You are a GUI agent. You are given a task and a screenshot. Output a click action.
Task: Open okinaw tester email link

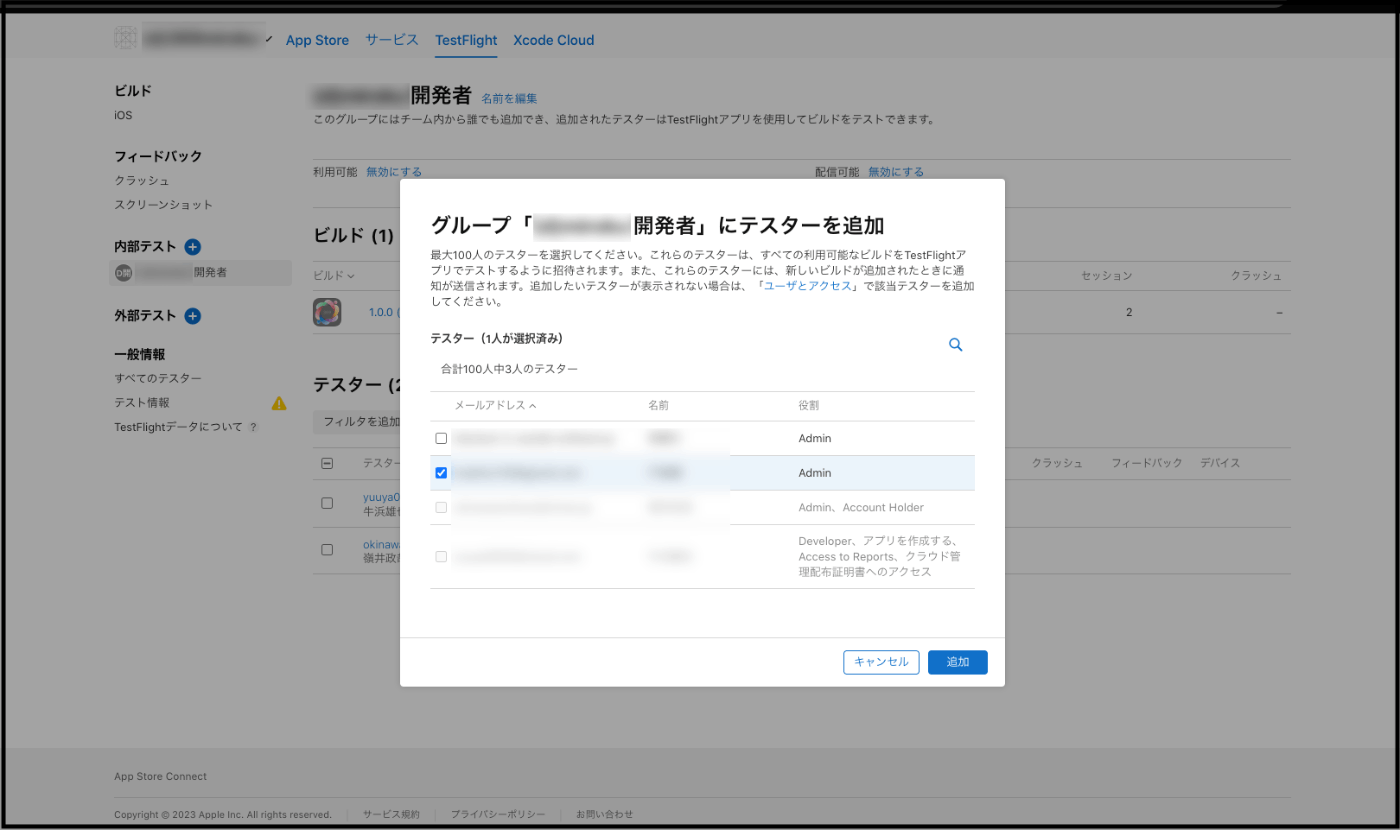click(x=381, y=545)
